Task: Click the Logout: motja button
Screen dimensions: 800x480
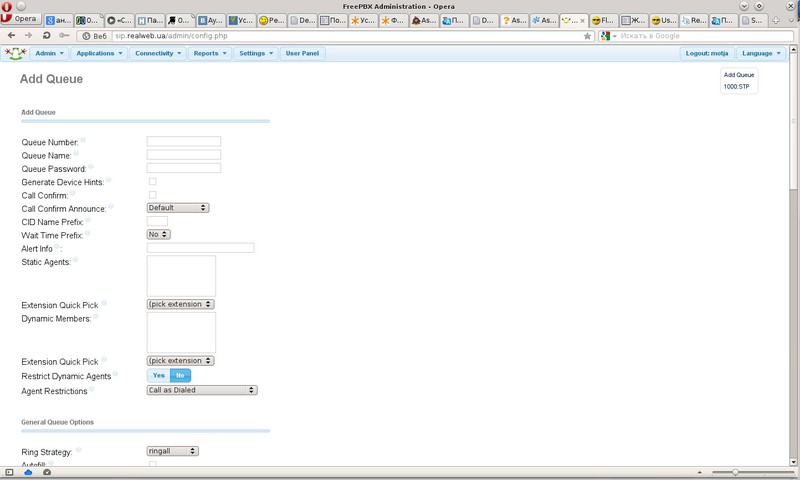Action: pyautogui.click(x=707, y=54)
